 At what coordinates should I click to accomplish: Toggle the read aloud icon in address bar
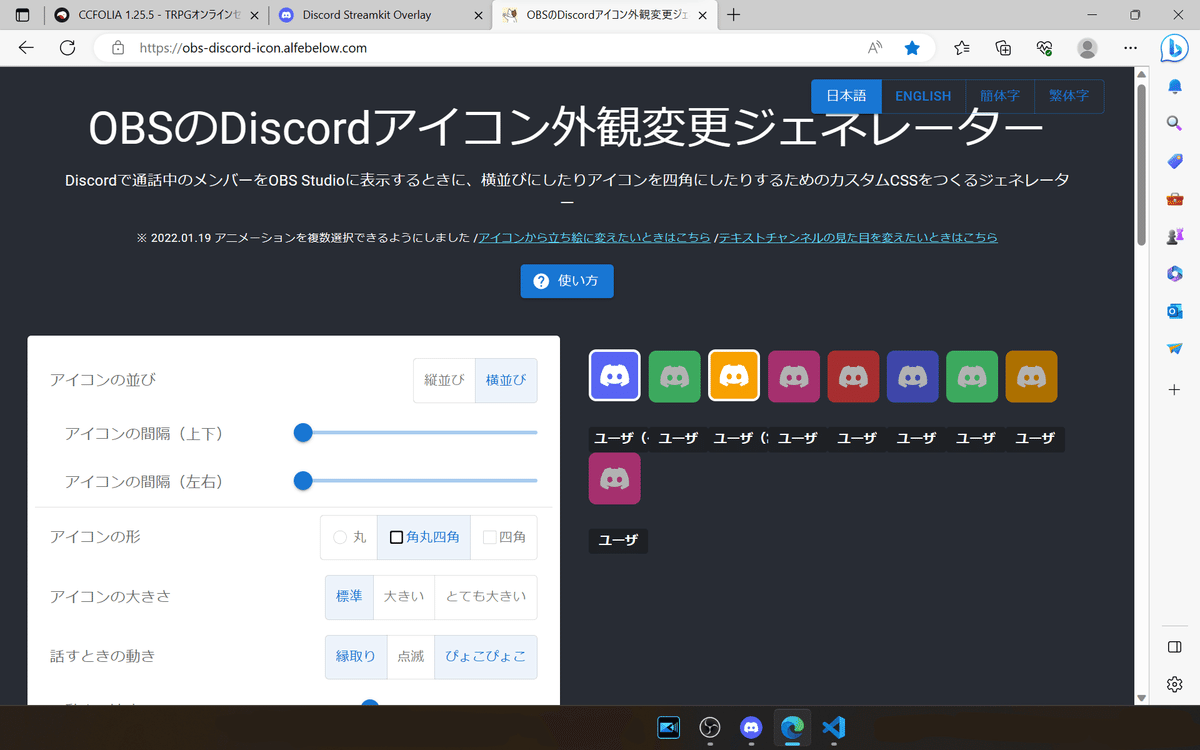click(x=875, y=47)
